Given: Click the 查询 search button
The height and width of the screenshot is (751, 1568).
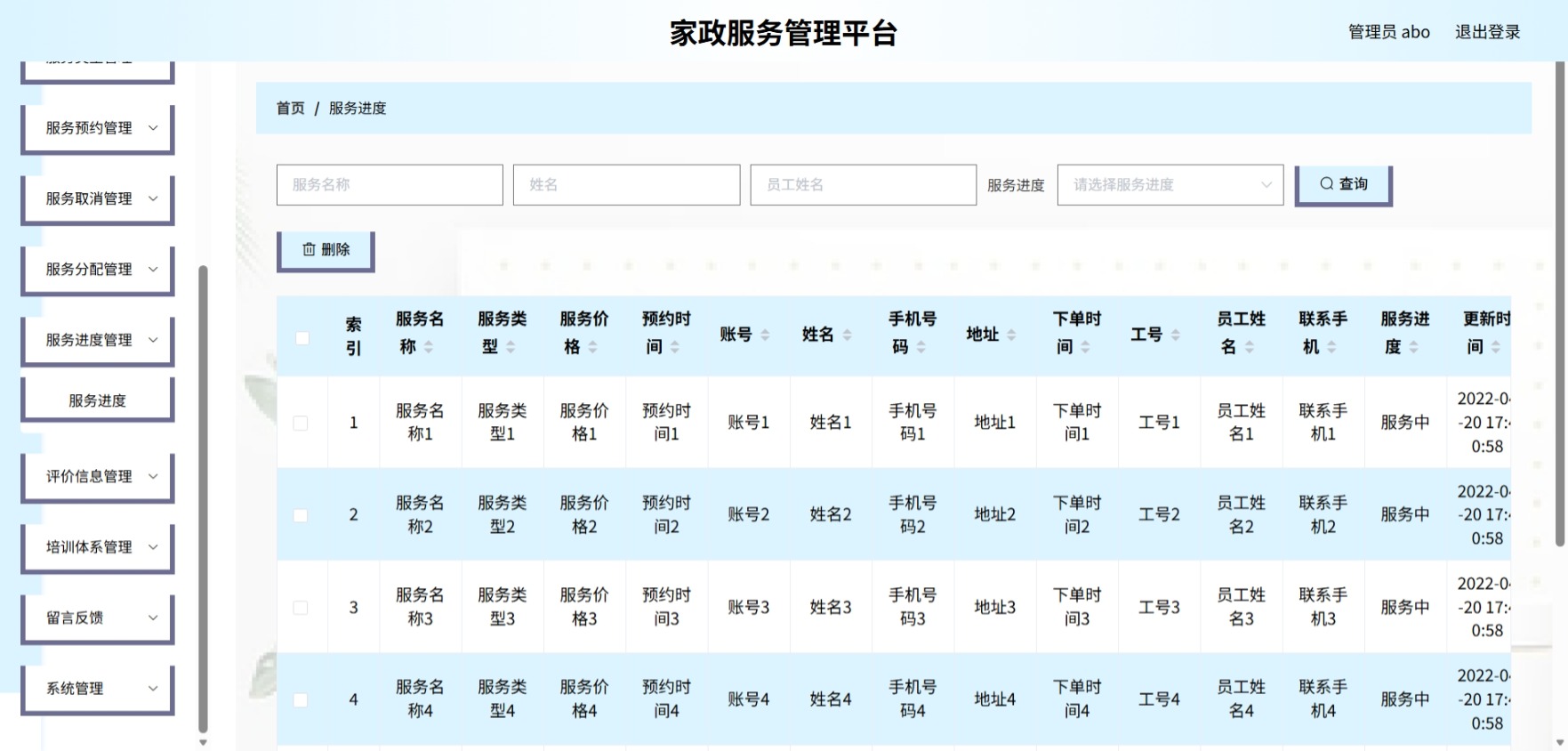Looking at the screenshot, I should tap(1343, 184).
